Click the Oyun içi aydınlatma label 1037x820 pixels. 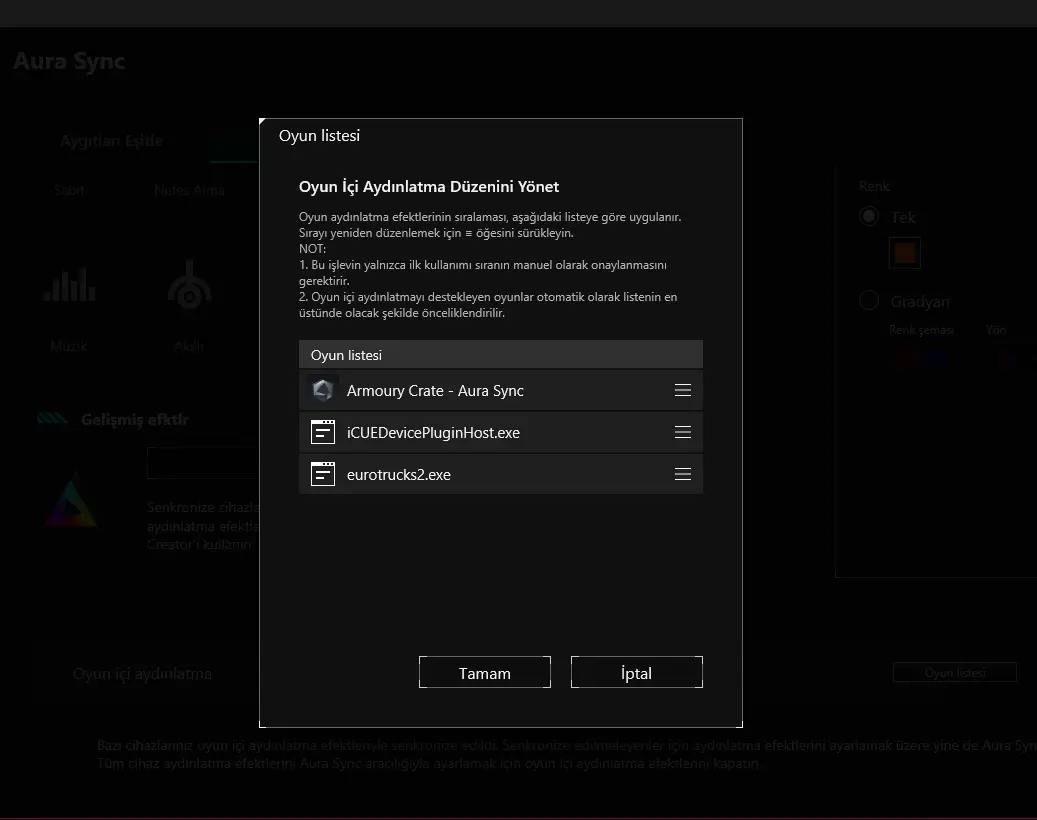tap(142, 674)
